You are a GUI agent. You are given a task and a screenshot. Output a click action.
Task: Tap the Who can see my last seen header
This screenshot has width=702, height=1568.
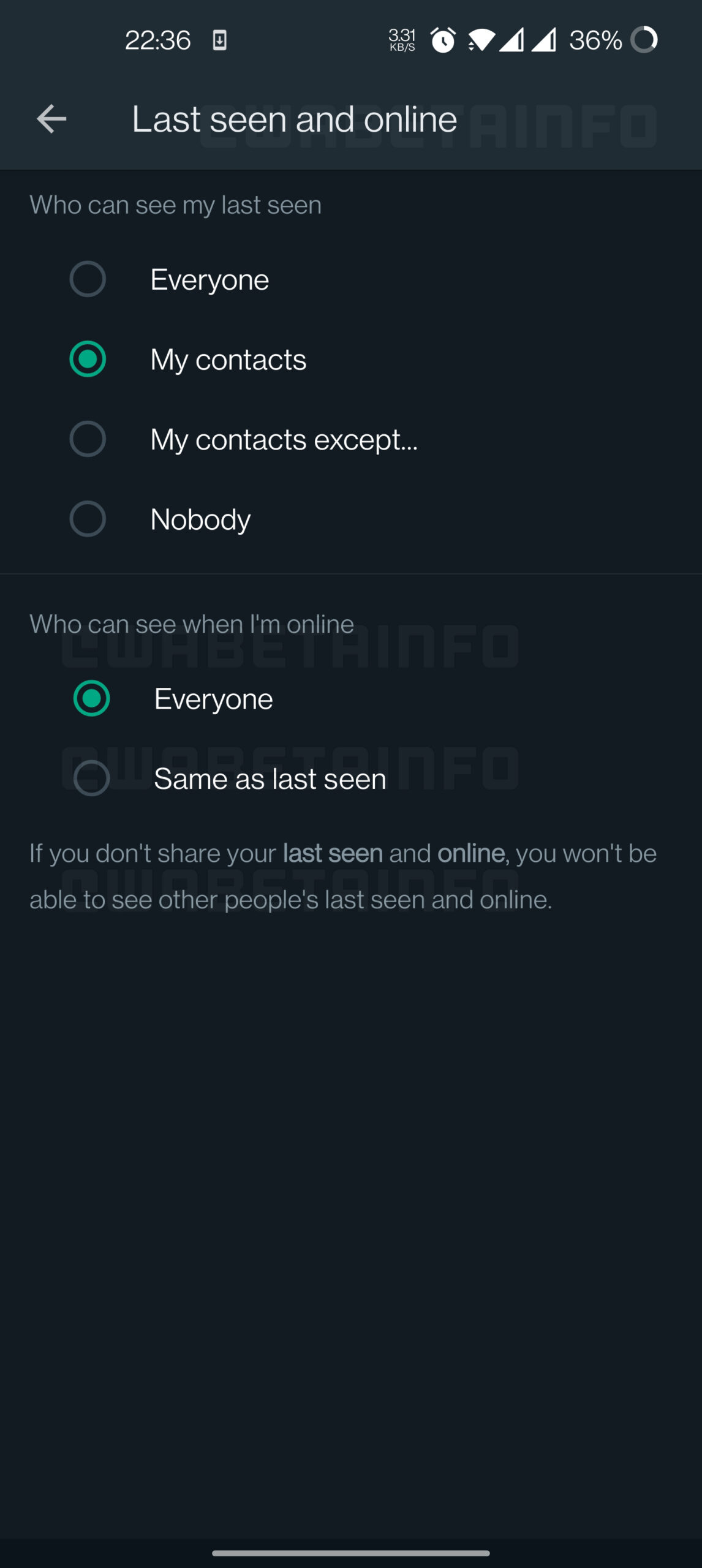[175, 205]
